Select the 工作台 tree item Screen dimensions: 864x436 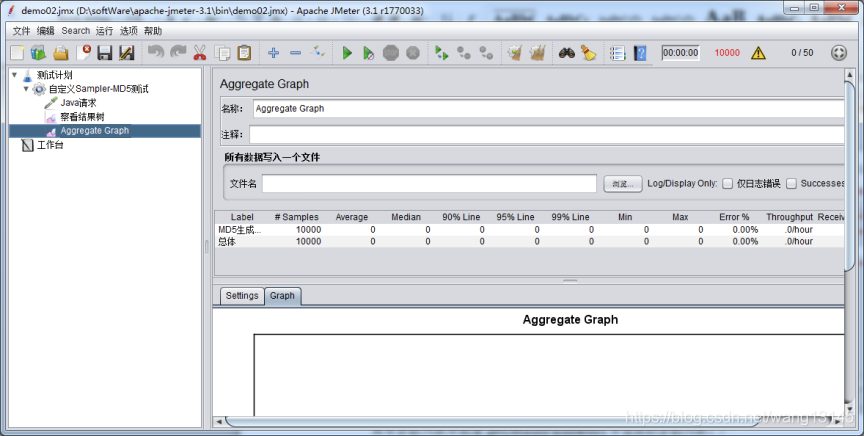[50, 145]
